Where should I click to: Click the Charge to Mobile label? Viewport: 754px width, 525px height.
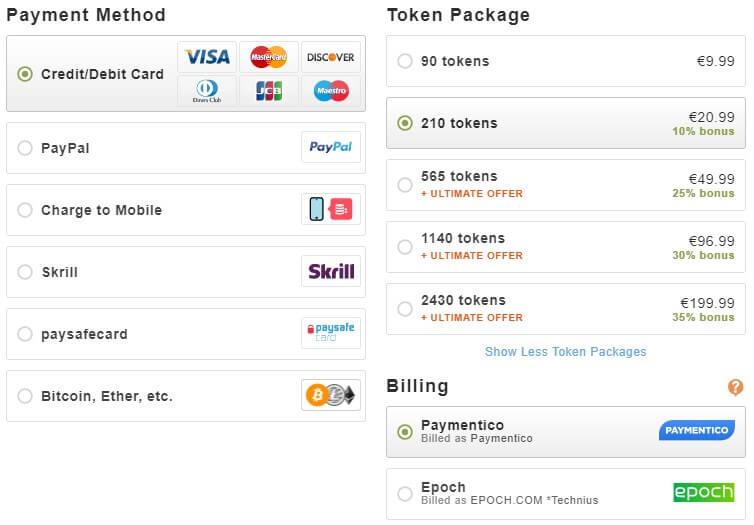(101, 210)
